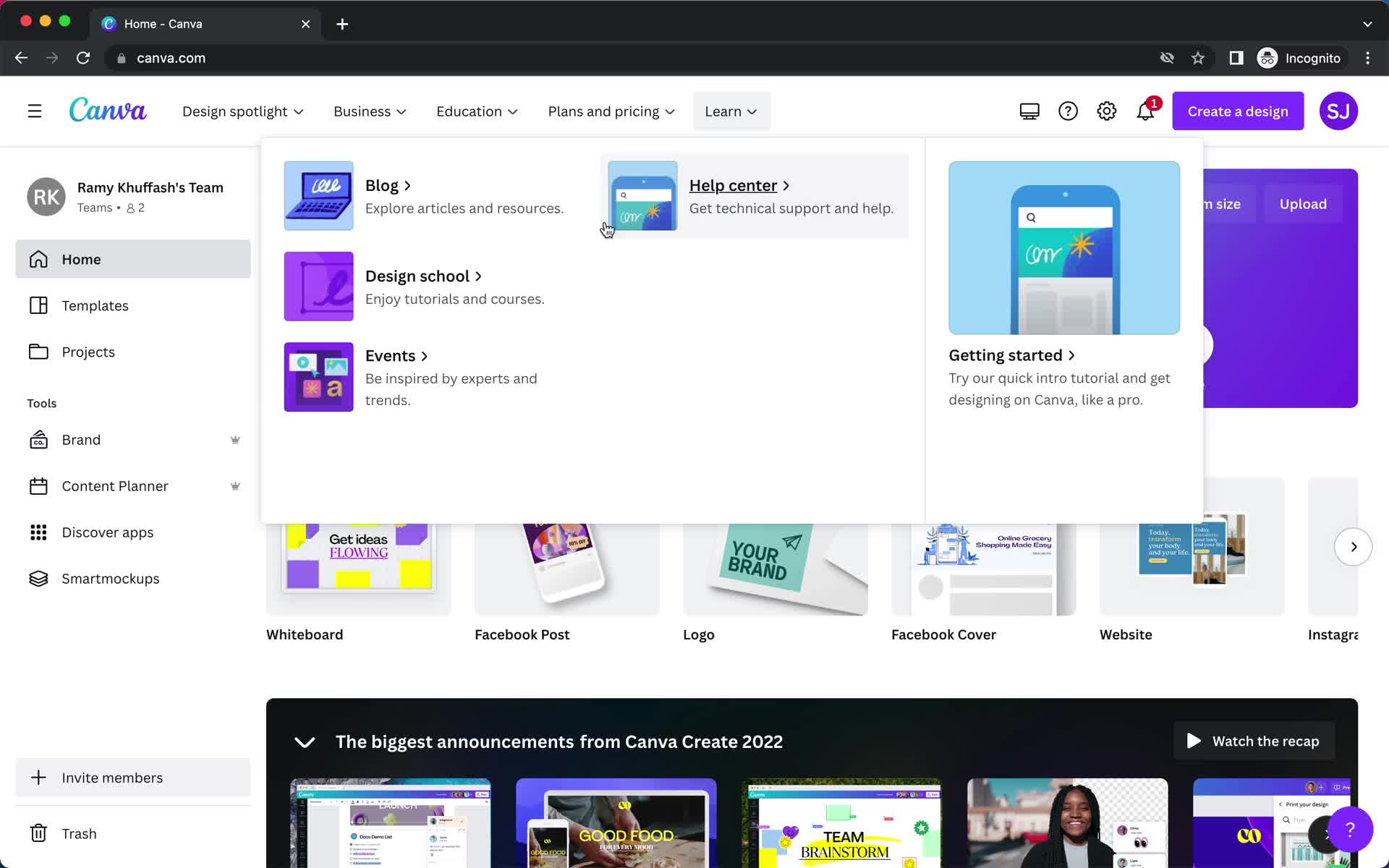The image size is (1389, 868).
Task: Click the Canva logo
Action: (x=108, y=110)
